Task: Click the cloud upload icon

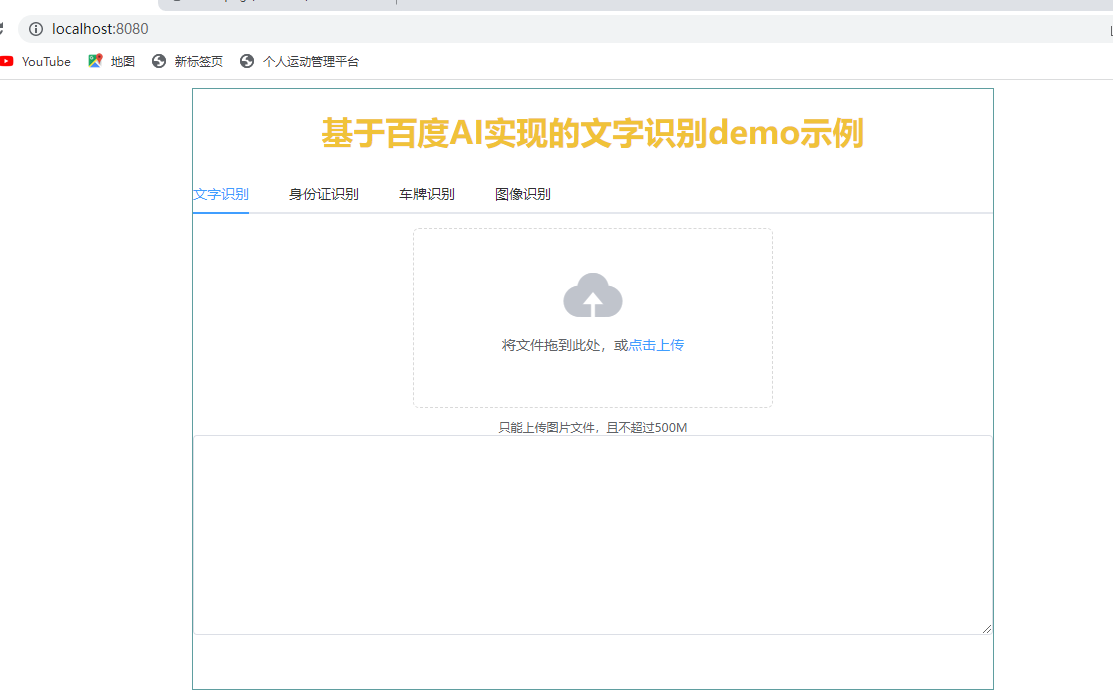Action: (593, 296)
